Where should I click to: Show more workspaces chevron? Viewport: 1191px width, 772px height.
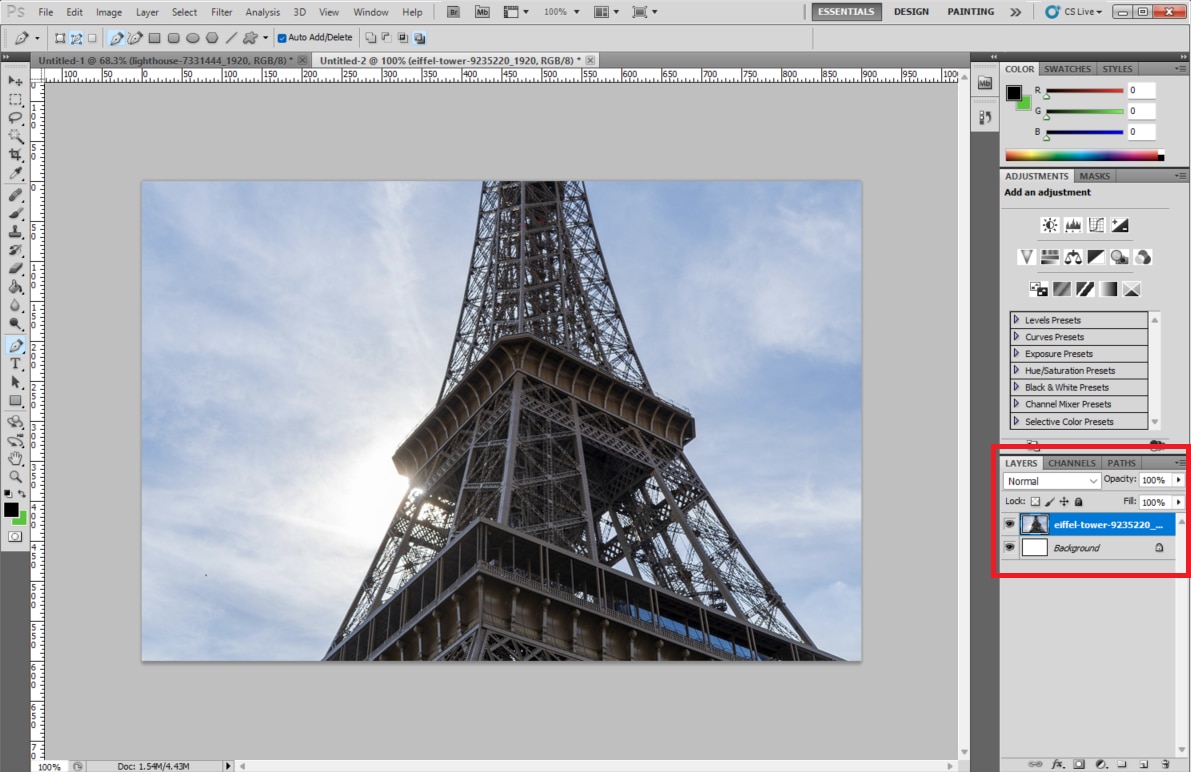click(x=1016, y=12)
